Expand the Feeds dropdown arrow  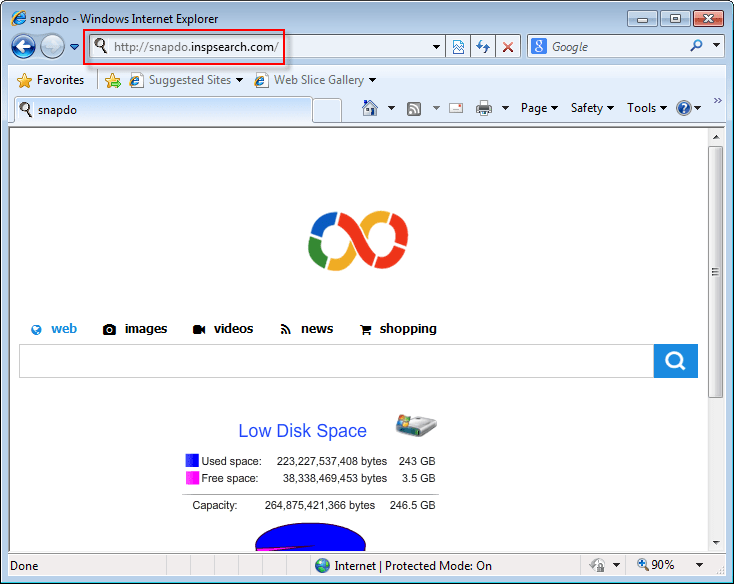click(436, 109)
